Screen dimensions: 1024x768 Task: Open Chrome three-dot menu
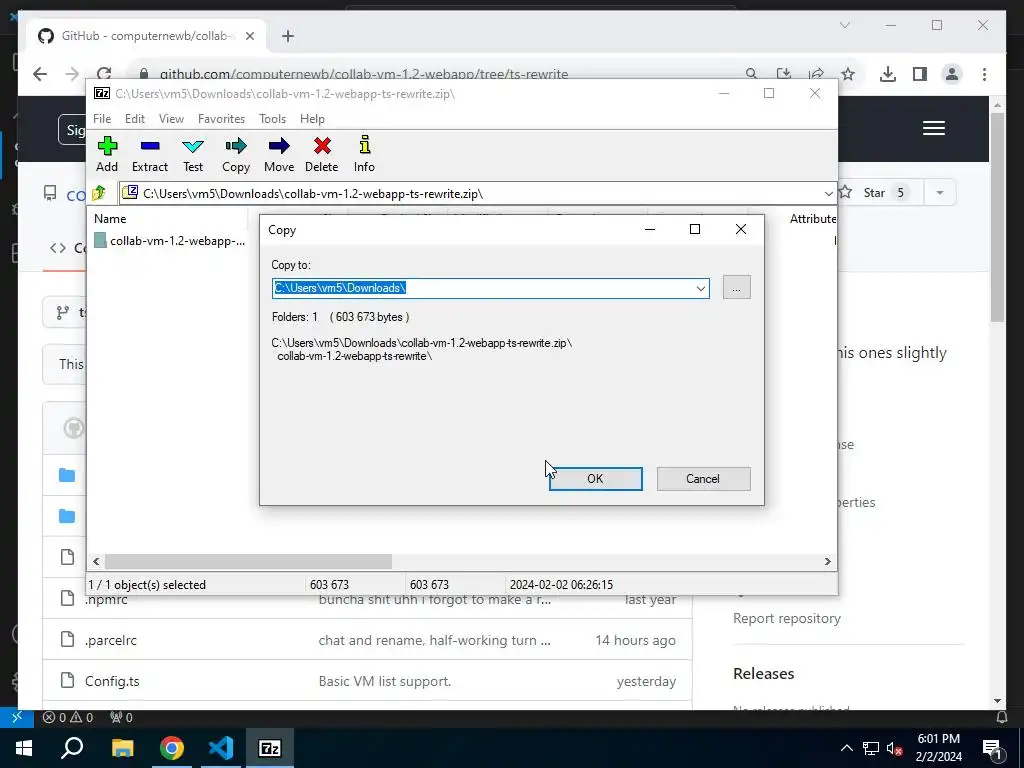pyautogui.click(x=984, y=74)
